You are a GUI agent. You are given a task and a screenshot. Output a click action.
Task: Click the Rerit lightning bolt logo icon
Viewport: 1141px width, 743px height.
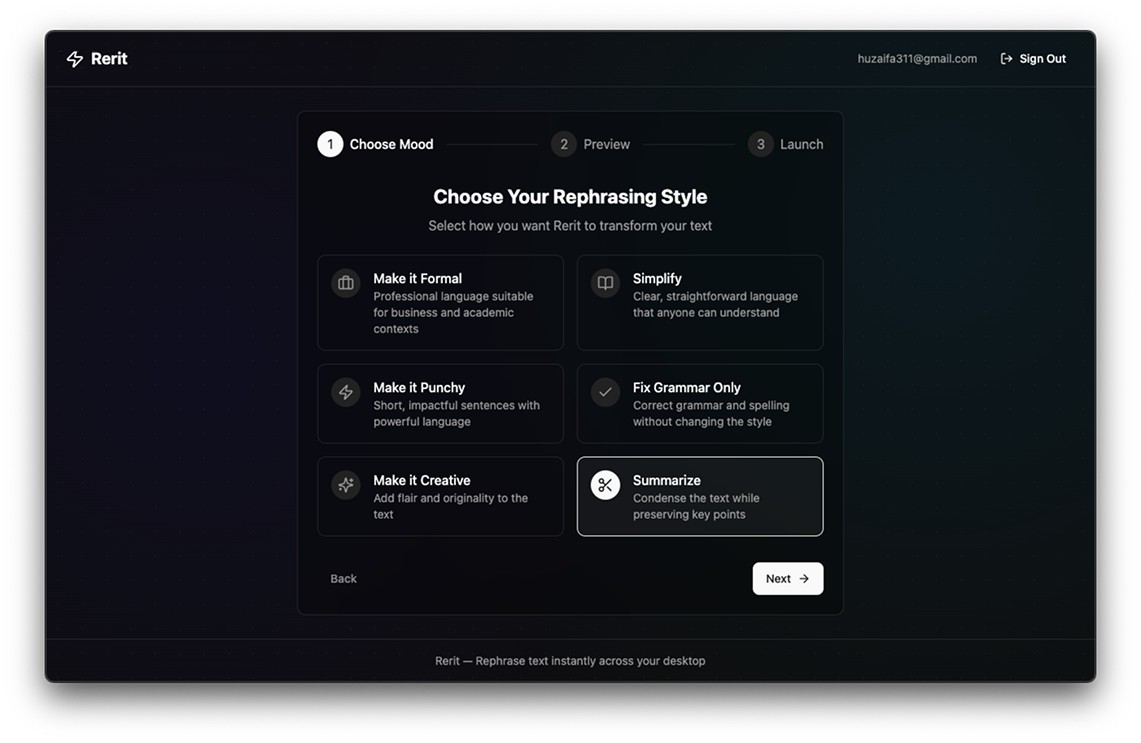tap(75, 59)
